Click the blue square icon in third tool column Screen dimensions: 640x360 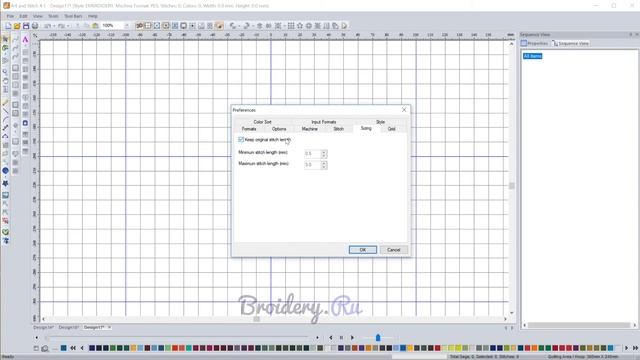pyautogui.click(x=25, y=123)
